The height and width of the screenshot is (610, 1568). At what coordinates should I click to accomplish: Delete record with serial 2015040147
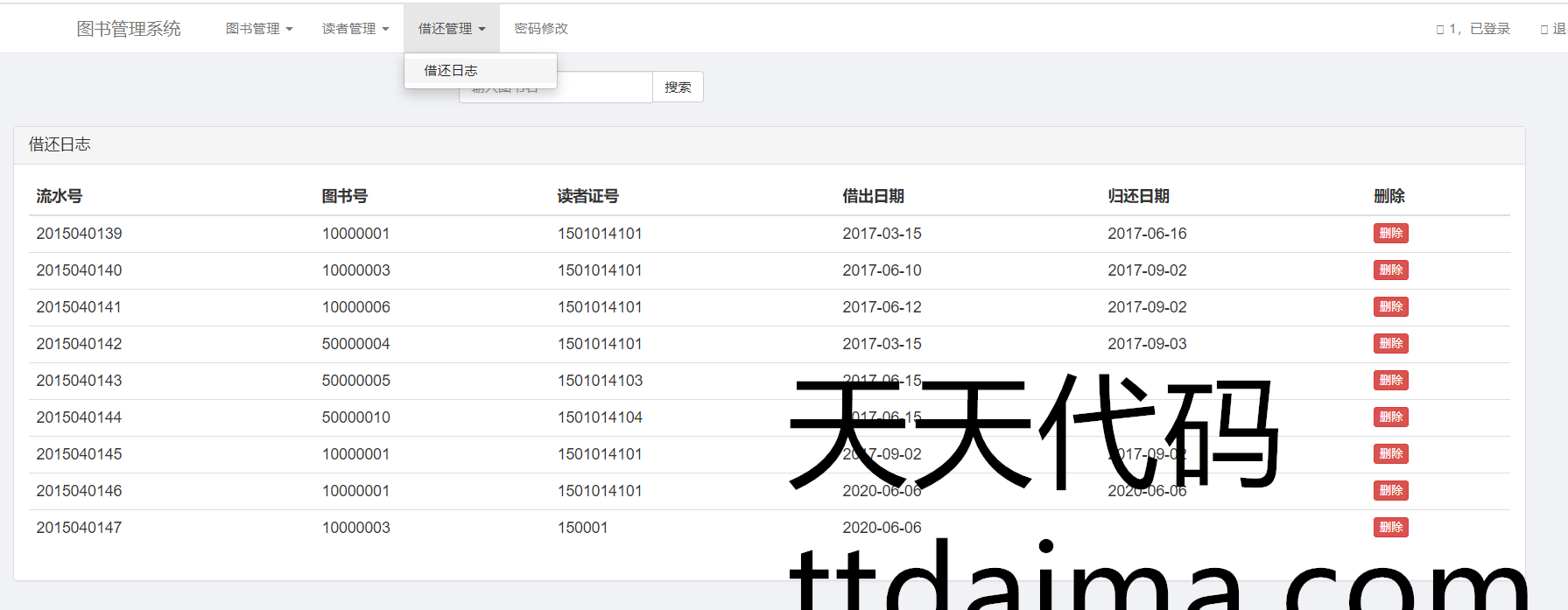tap(1390, 528)
